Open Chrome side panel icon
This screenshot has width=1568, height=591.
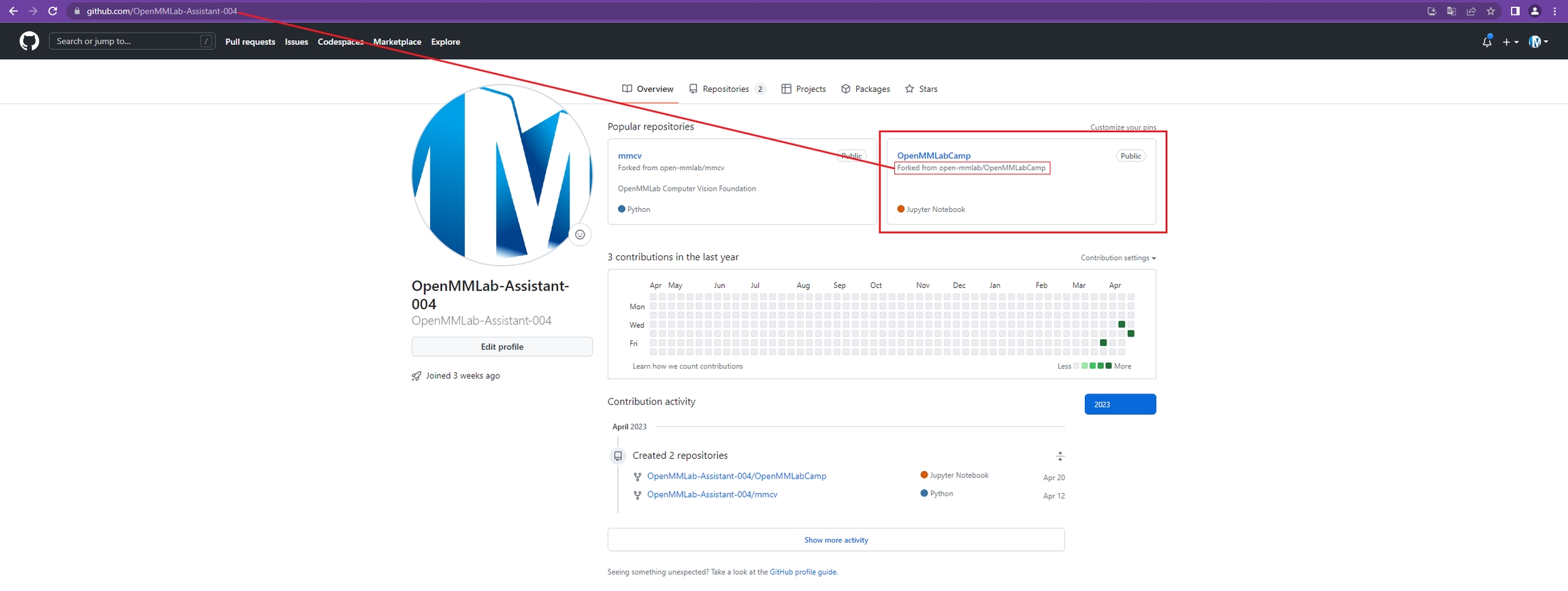coord(1515,11)
